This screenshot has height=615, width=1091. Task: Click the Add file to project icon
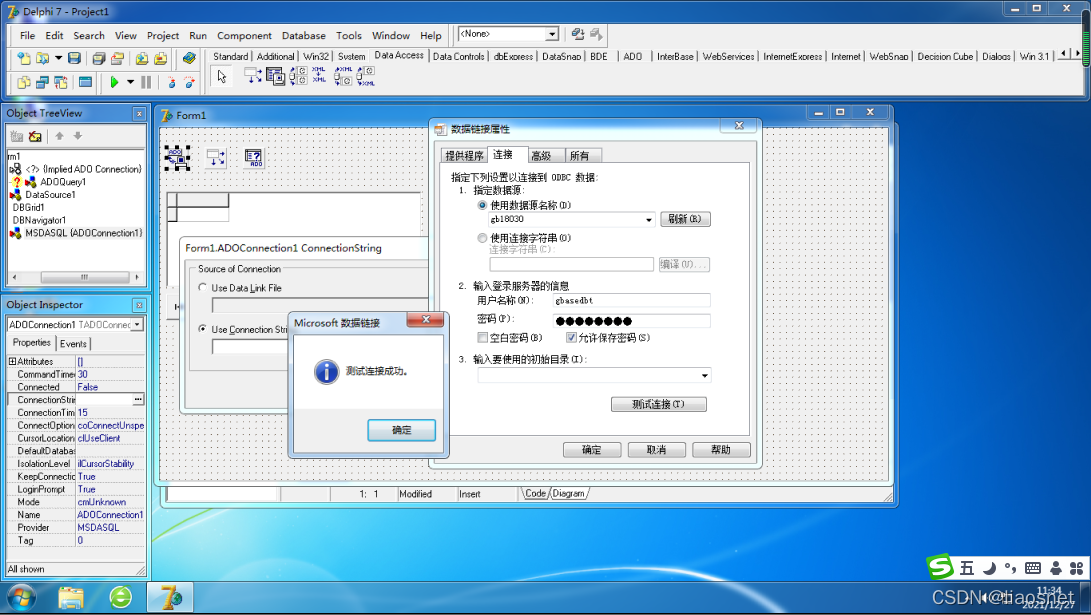coord(142,58)
